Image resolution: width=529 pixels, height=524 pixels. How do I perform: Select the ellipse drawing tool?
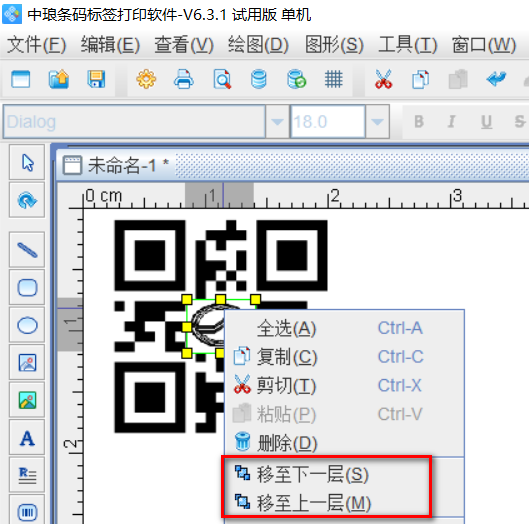coord(27,326)
